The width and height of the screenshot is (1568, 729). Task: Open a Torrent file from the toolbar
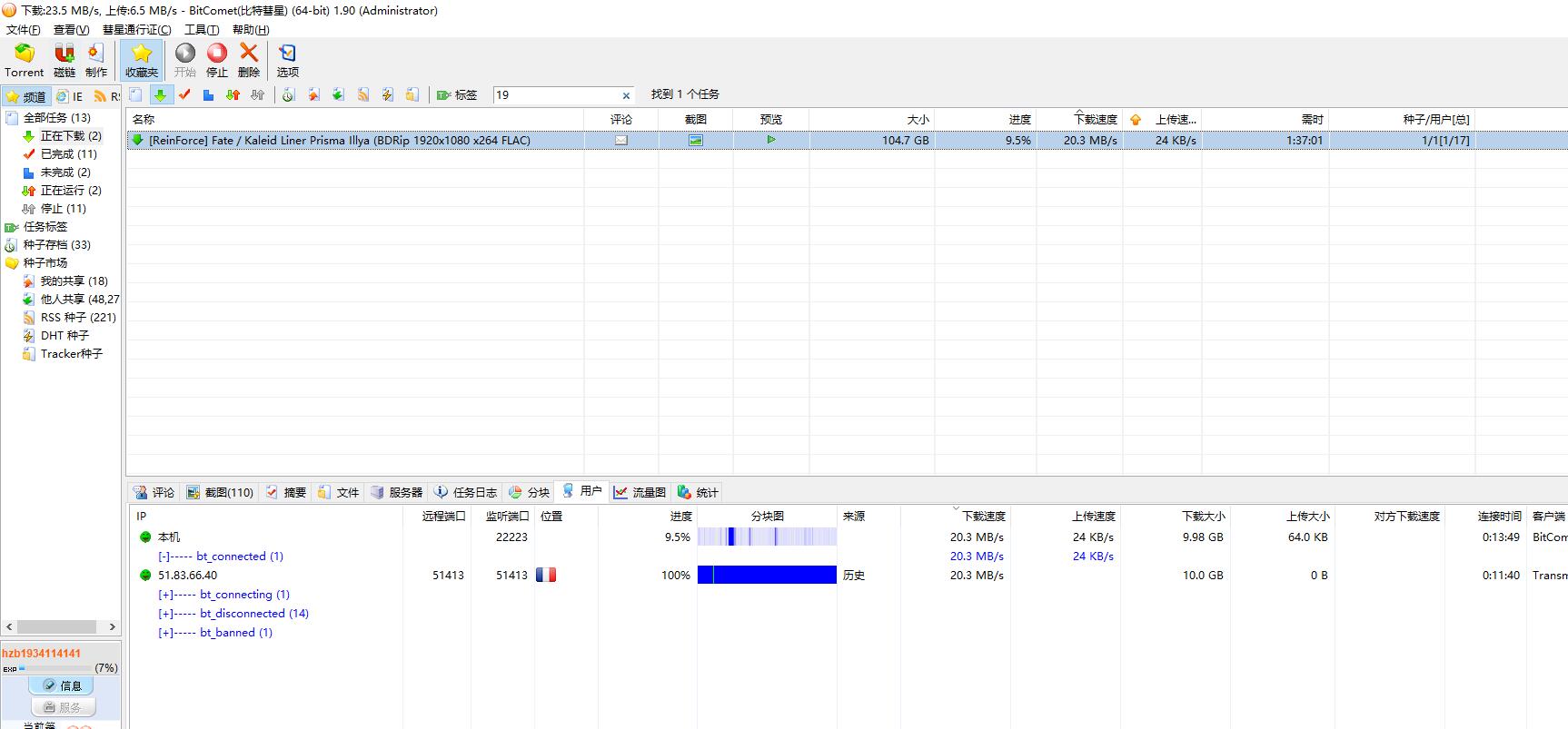[24, 60]
